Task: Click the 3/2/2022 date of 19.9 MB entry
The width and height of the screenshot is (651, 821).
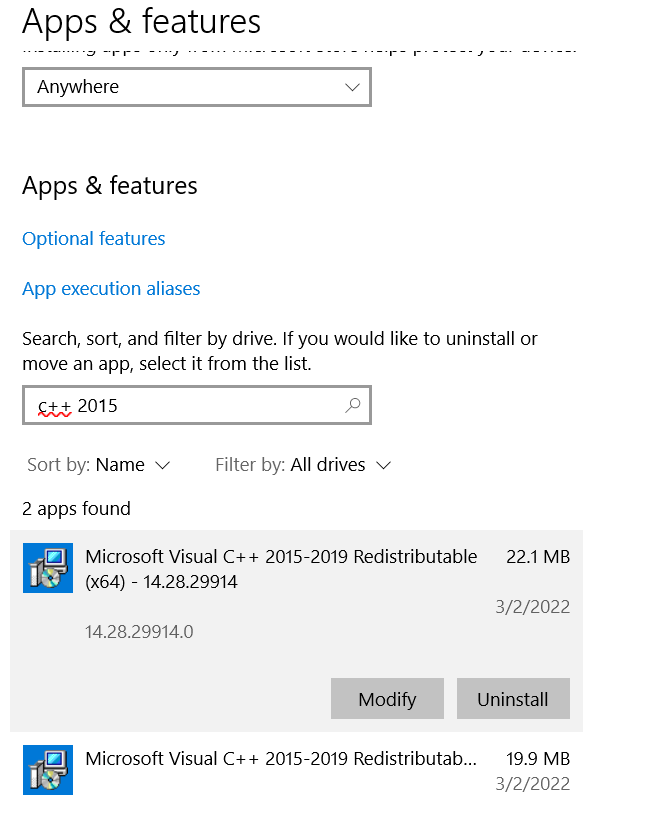Action: 533,784
